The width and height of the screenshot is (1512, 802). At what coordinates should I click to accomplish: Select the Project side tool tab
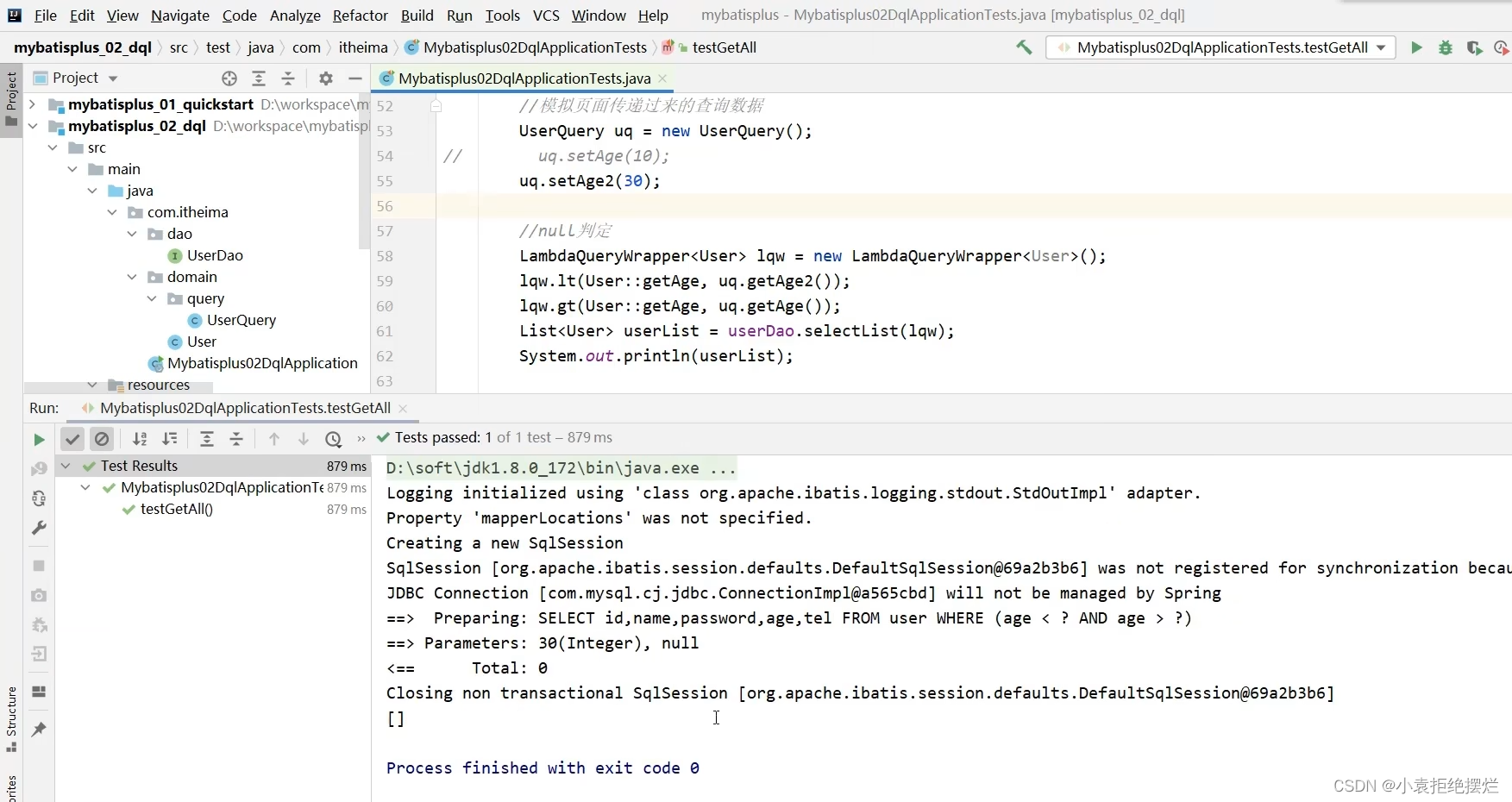11,99
